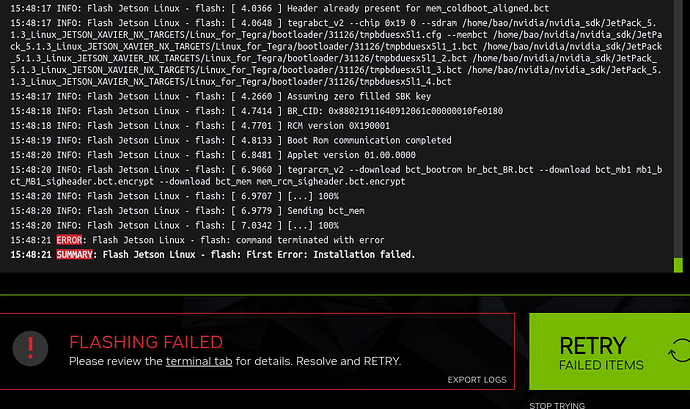The image size is (690, 409).
Task: Click the red exclamation error icon
Action: point(30,349)
